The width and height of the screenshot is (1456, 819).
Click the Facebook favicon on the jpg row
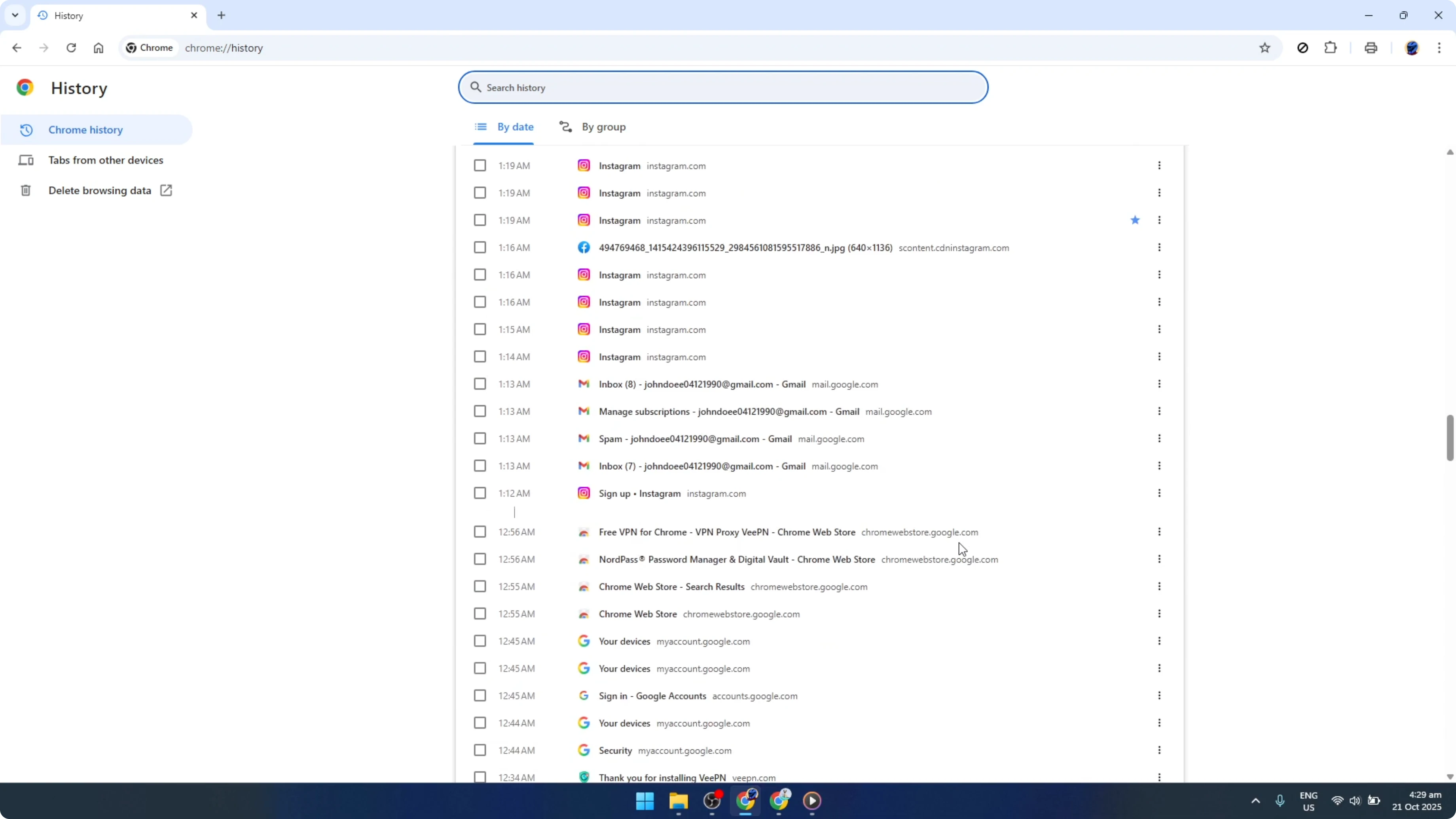tap(584, 248)
